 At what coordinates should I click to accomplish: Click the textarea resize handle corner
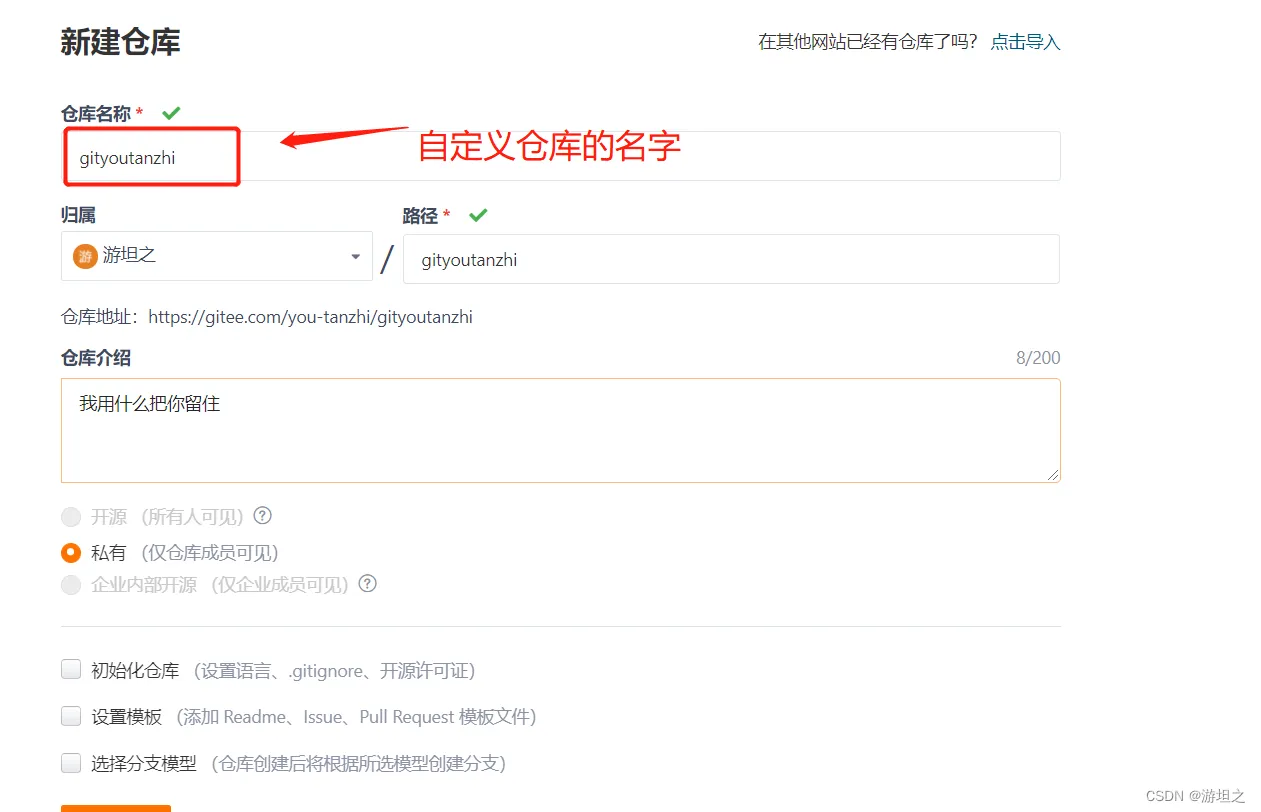[x=1053, y=475]
